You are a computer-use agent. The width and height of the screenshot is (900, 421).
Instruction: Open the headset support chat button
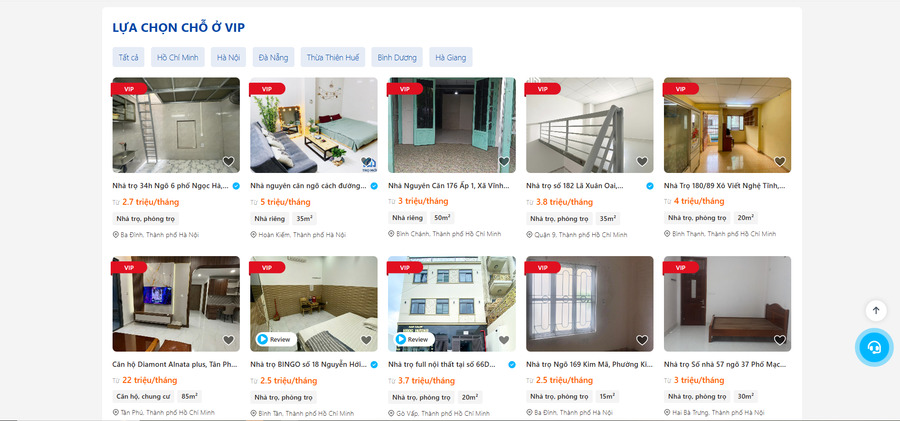(874, 347)
